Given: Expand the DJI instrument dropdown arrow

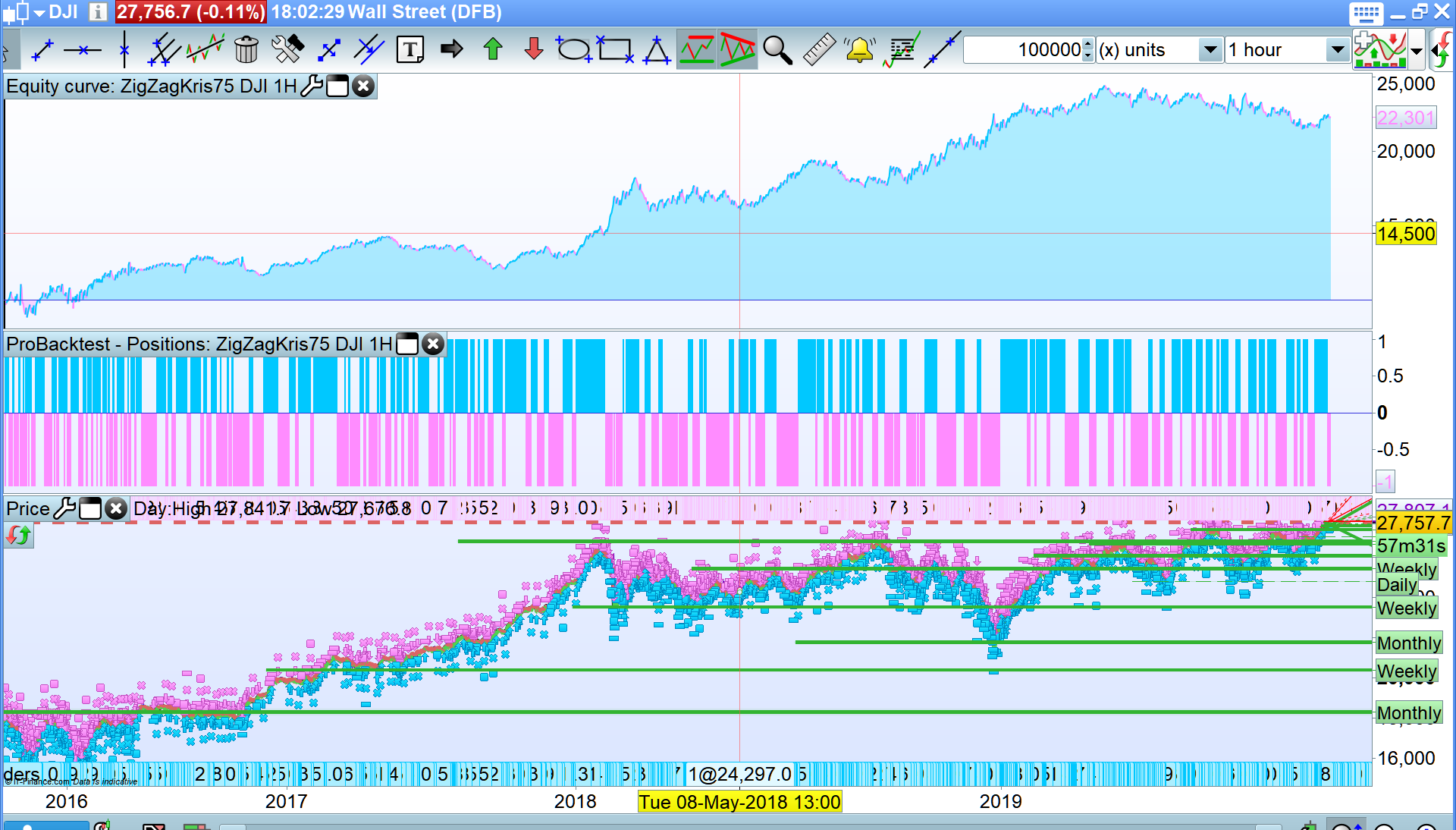Looking at the screenshot, I should [39, 13].
